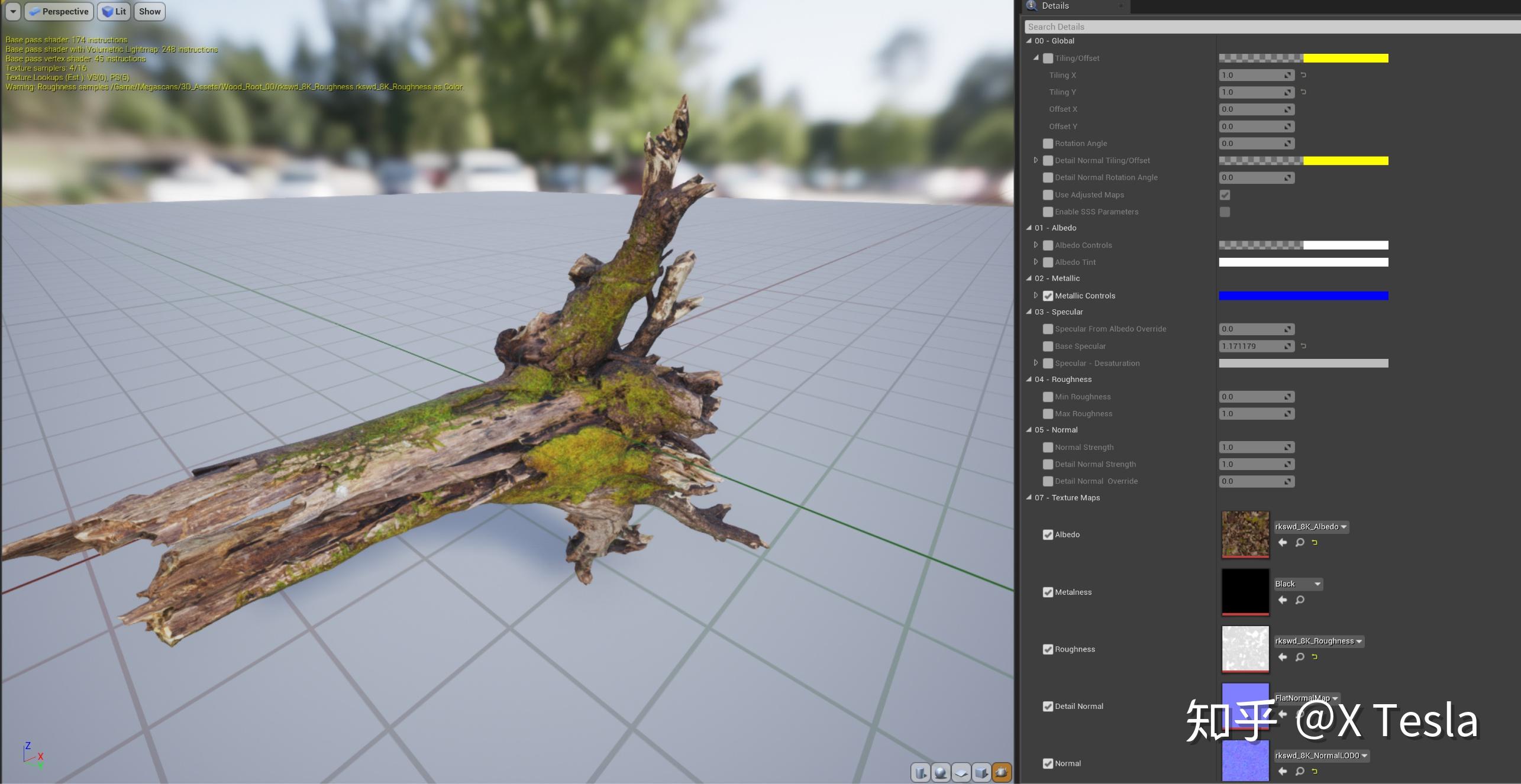This screenshot has width=1521, height=784.
Task: Select the sphere preview mesh icon
Action: (941, 772)
